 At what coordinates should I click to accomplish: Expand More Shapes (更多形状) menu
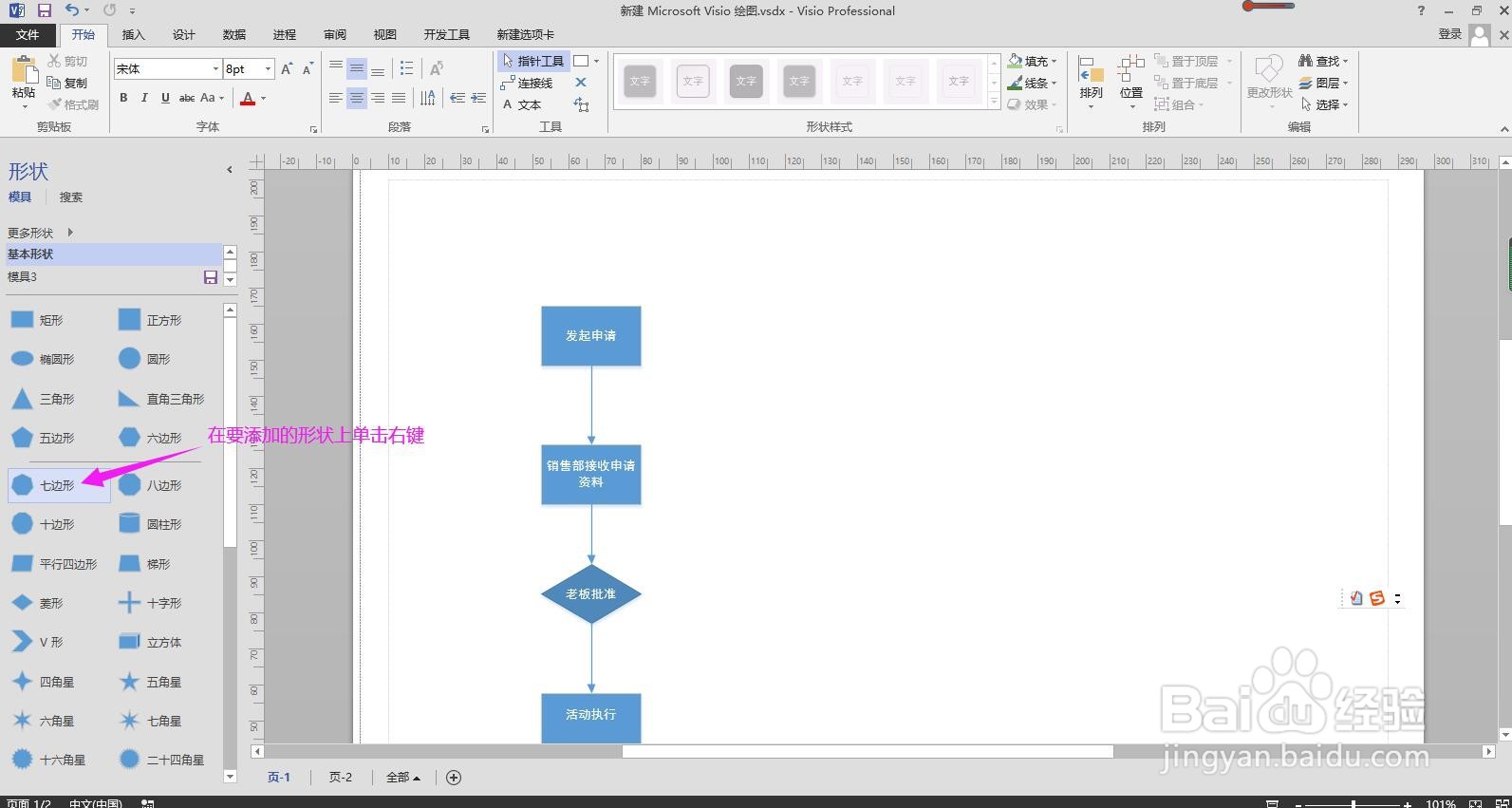[40, 233]
